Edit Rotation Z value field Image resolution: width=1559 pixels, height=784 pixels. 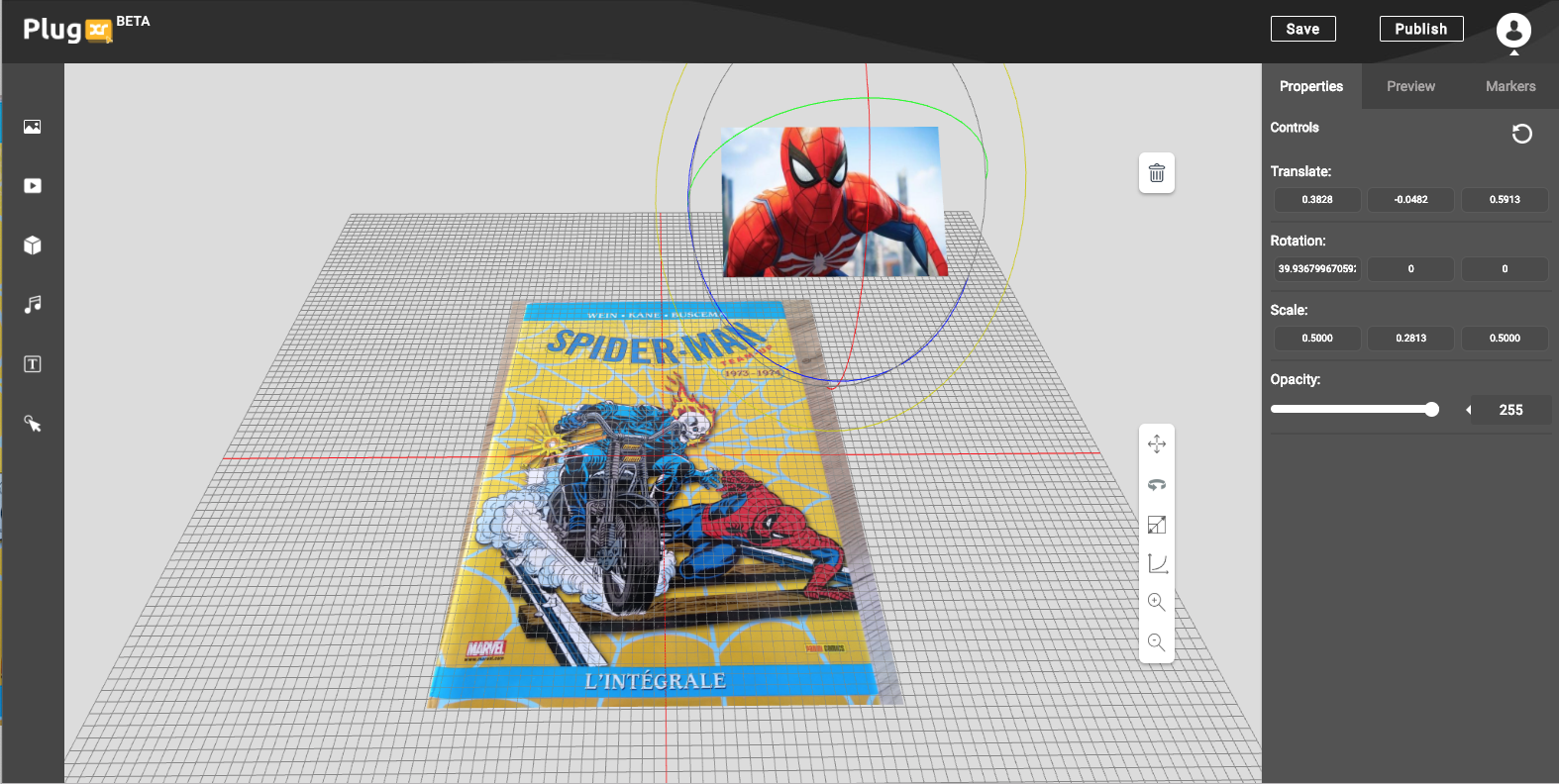(x=1505, y=268)
